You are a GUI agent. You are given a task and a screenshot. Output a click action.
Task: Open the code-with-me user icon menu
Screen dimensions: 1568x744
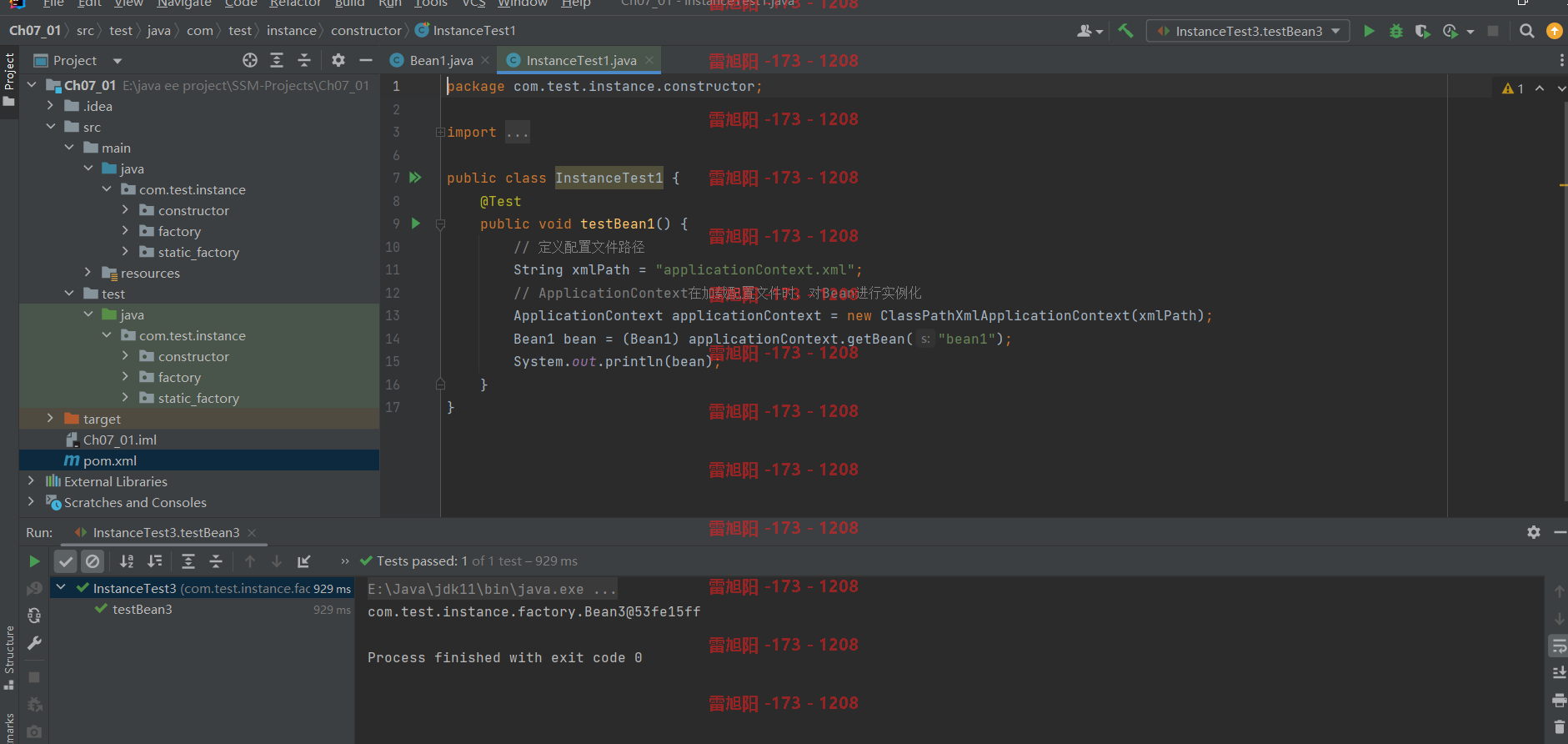(x=1089, y=31)
